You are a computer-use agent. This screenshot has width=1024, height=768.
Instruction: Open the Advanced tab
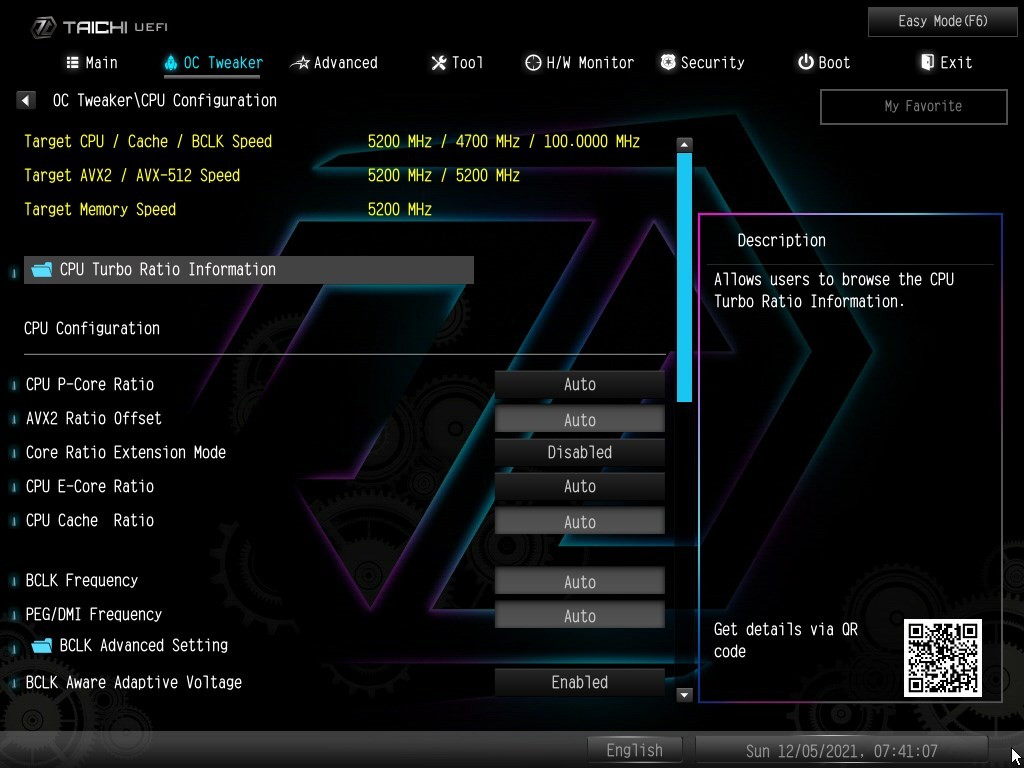(334, 63)
